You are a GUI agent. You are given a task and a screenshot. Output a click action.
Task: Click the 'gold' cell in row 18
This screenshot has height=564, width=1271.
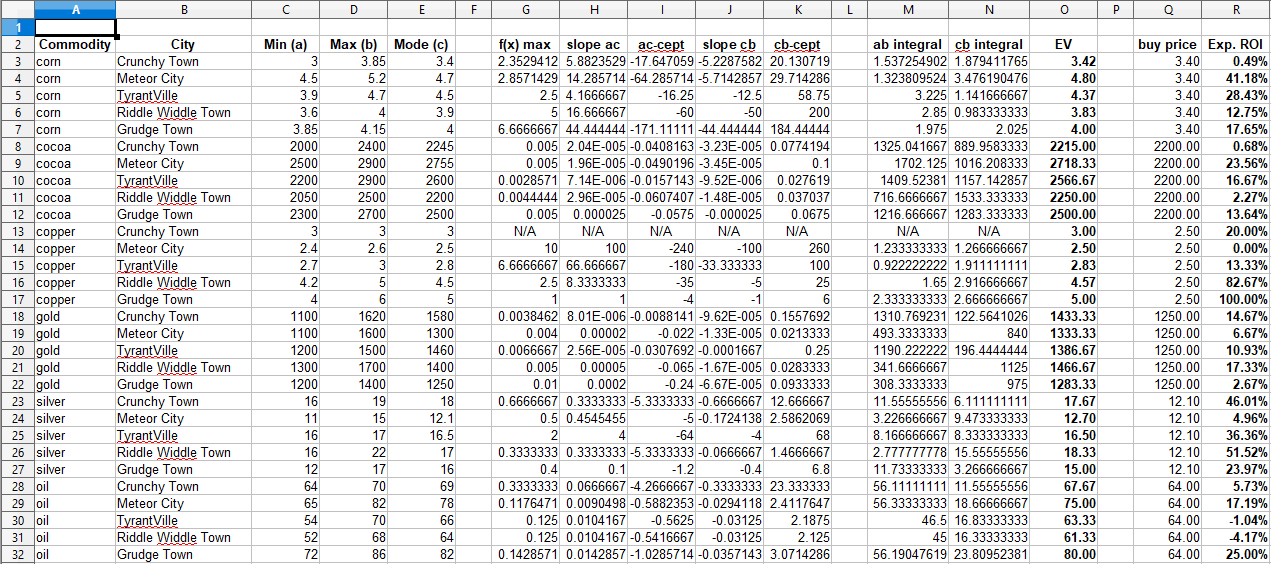(76, 316)
